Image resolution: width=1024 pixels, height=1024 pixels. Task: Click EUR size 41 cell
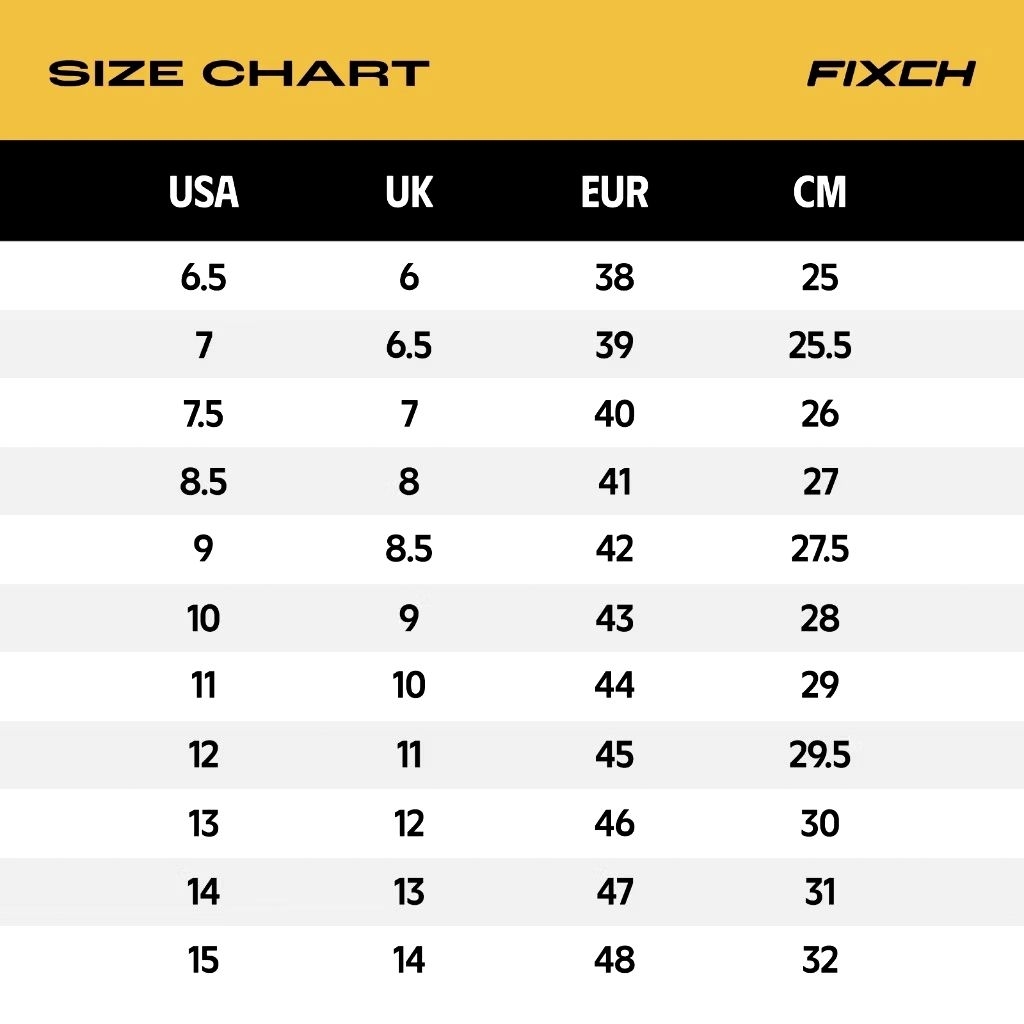[614, 482]
